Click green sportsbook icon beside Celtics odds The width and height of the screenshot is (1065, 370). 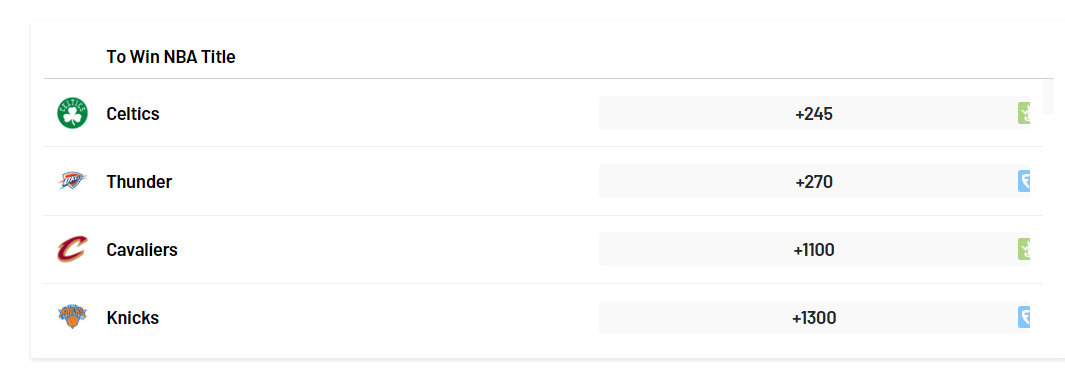click(x=1024, y=113)
